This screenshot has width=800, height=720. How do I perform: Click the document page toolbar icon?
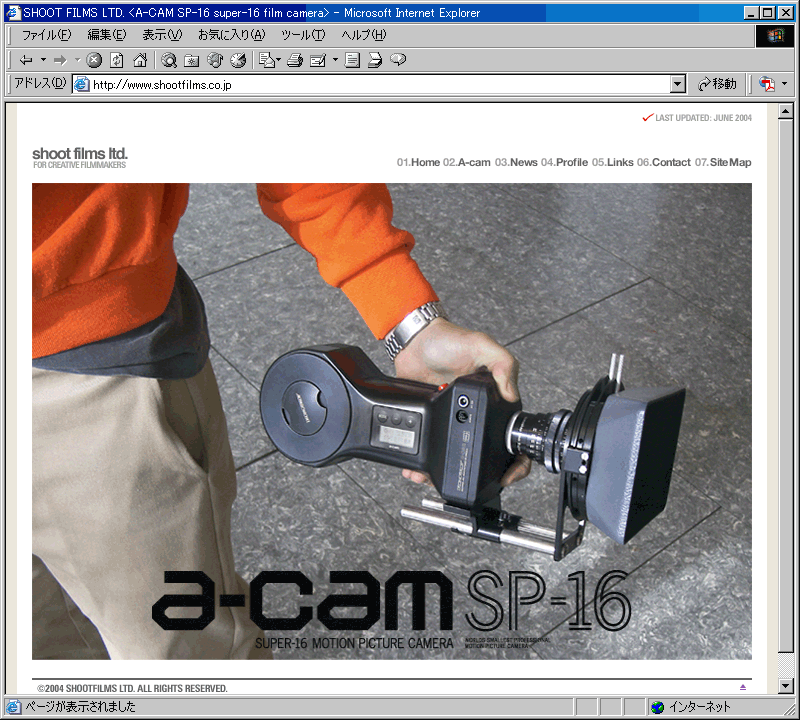(x=352, y=60)
